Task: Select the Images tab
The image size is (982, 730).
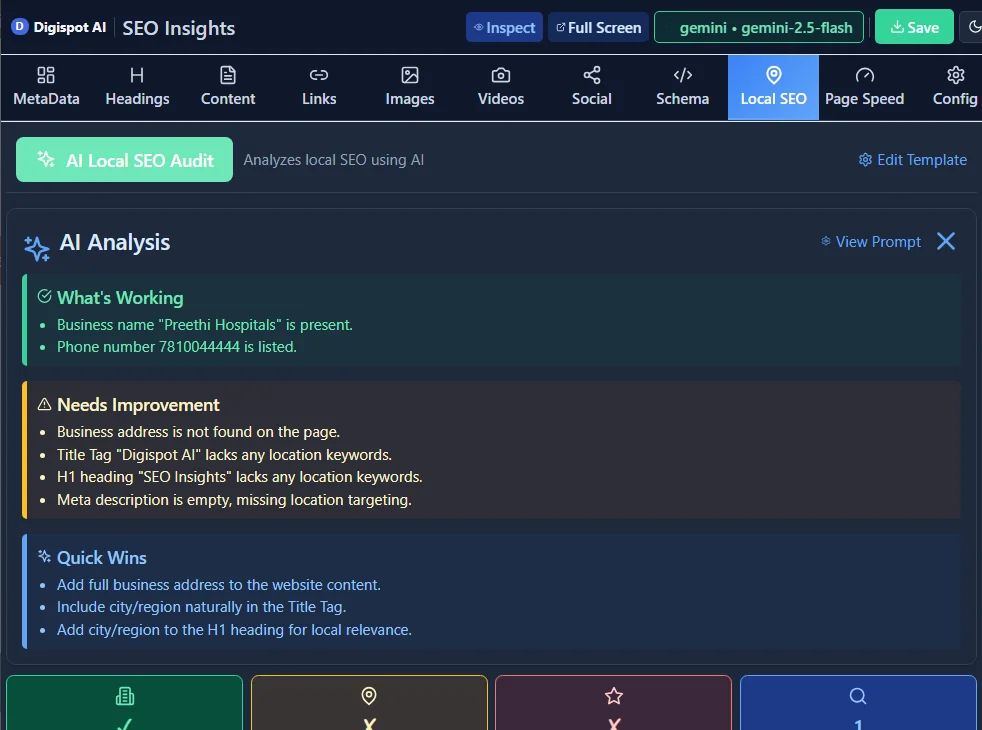Action: 410,87
